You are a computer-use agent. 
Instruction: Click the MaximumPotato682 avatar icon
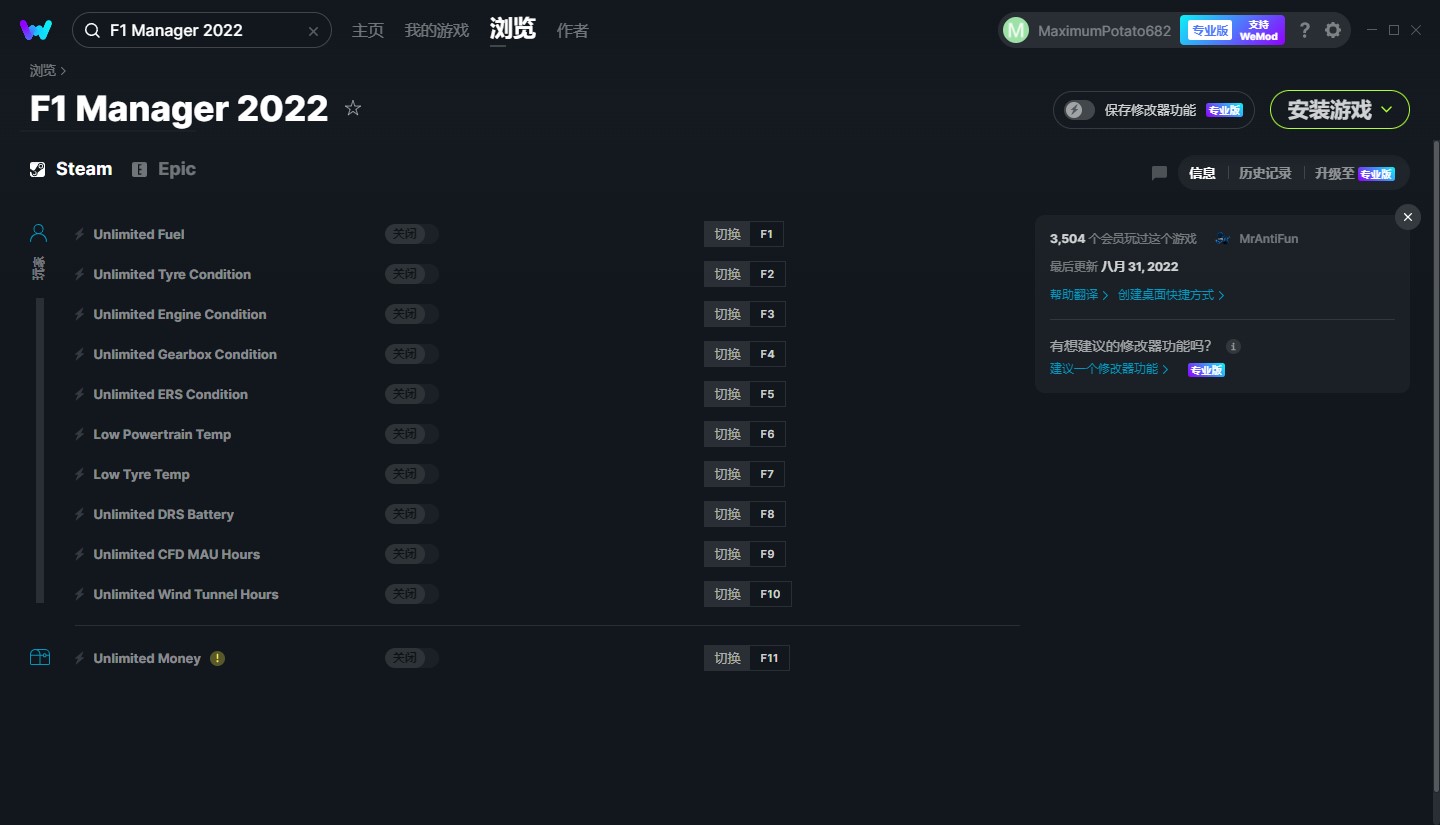pyautogui.click(x=1015, y=30)
